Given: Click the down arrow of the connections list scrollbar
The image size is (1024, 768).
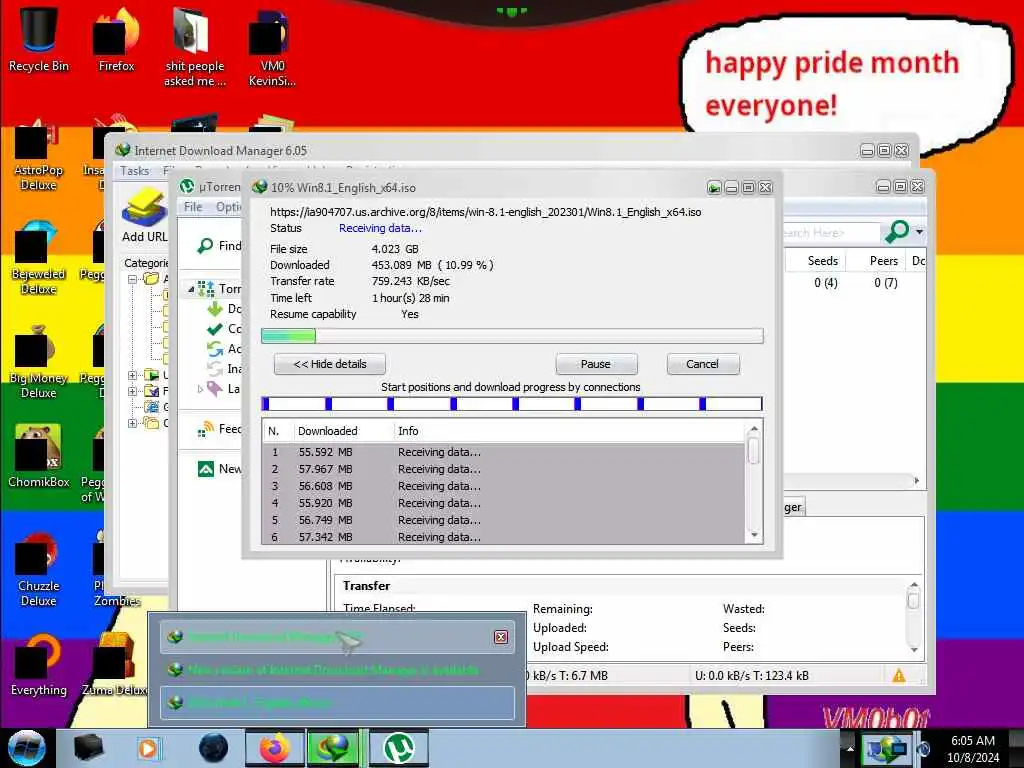Looking at the screenshot, I should point(754,536).
